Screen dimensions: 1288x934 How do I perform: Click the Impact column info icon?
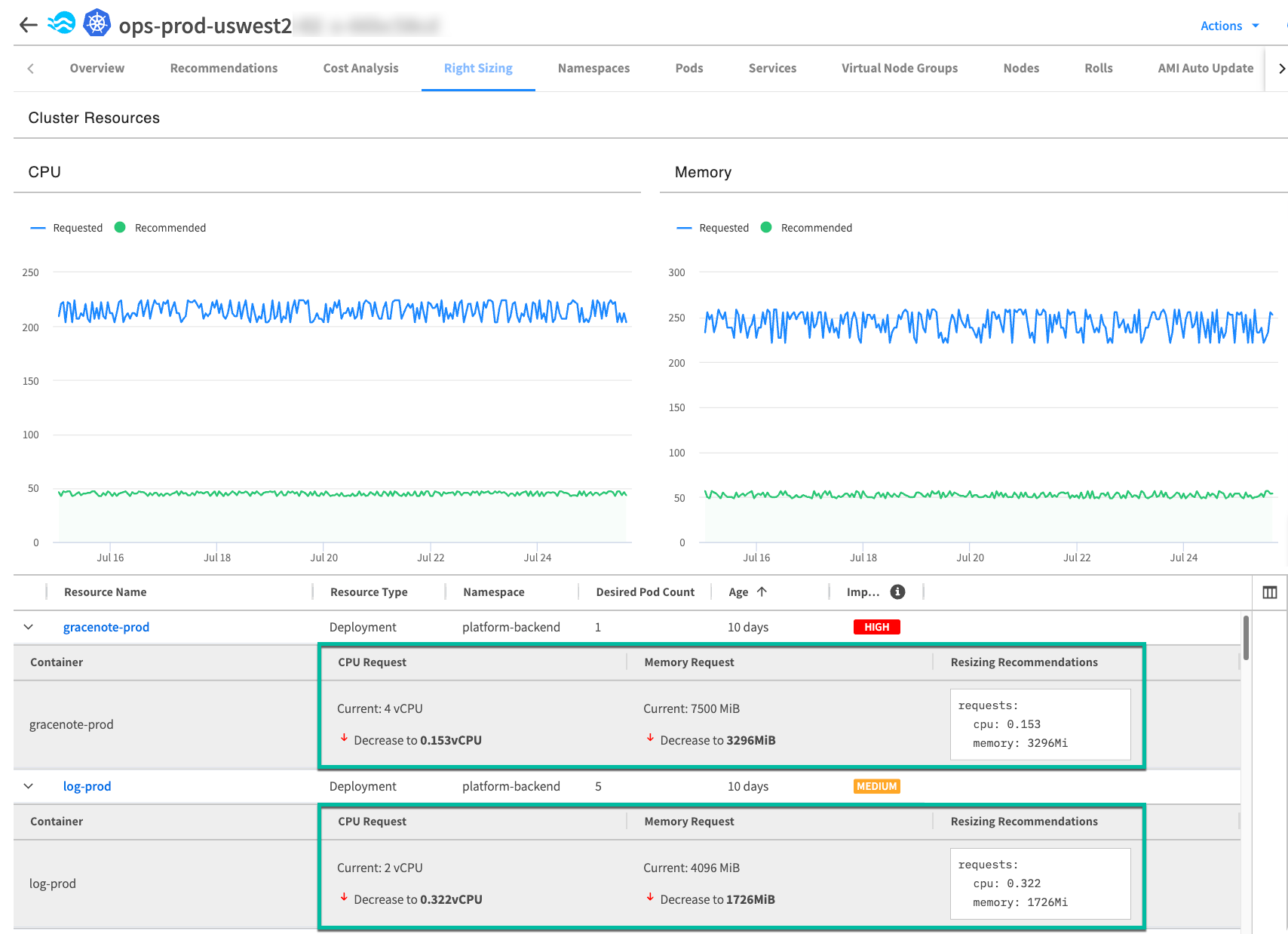point(897,592)
